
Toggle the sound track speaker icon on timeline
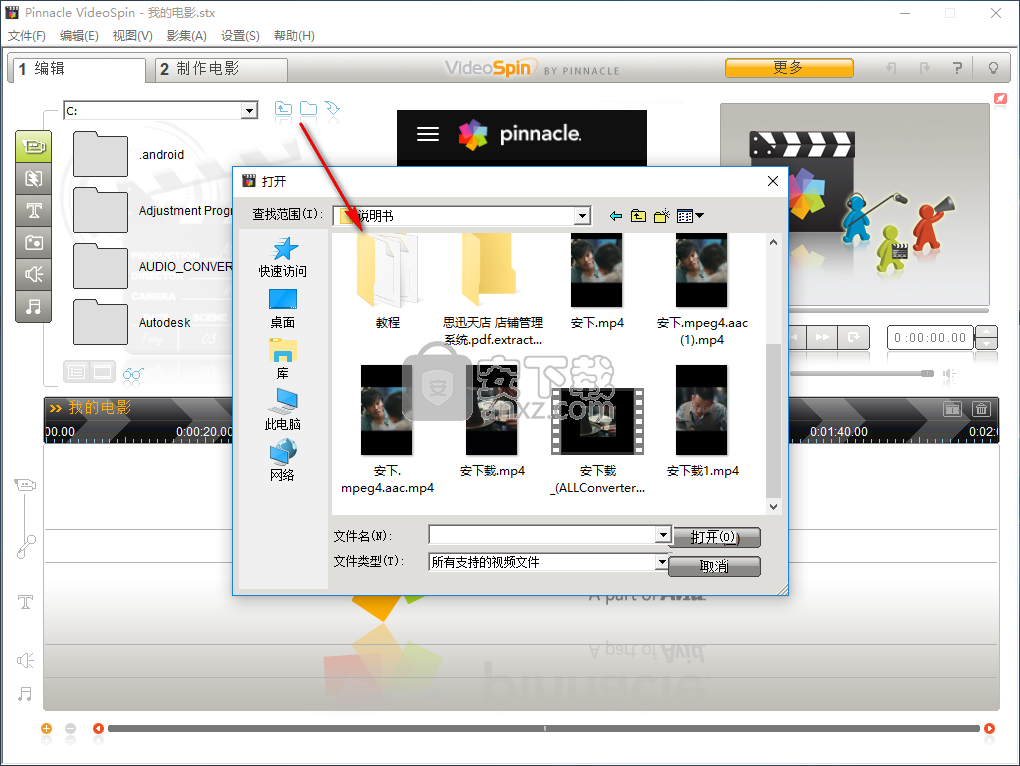(x=25, y=661)
